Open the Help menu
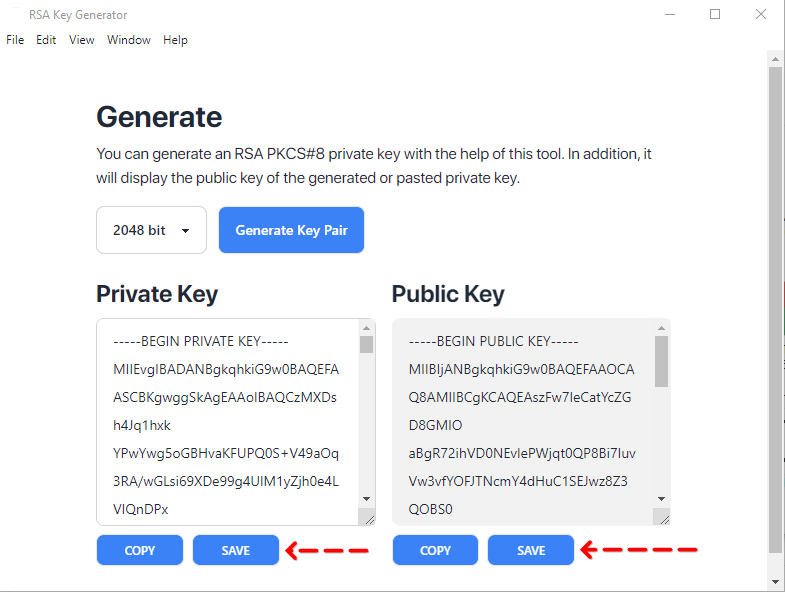This screenshot has height=592, width=785. click(x=176, y=40)
